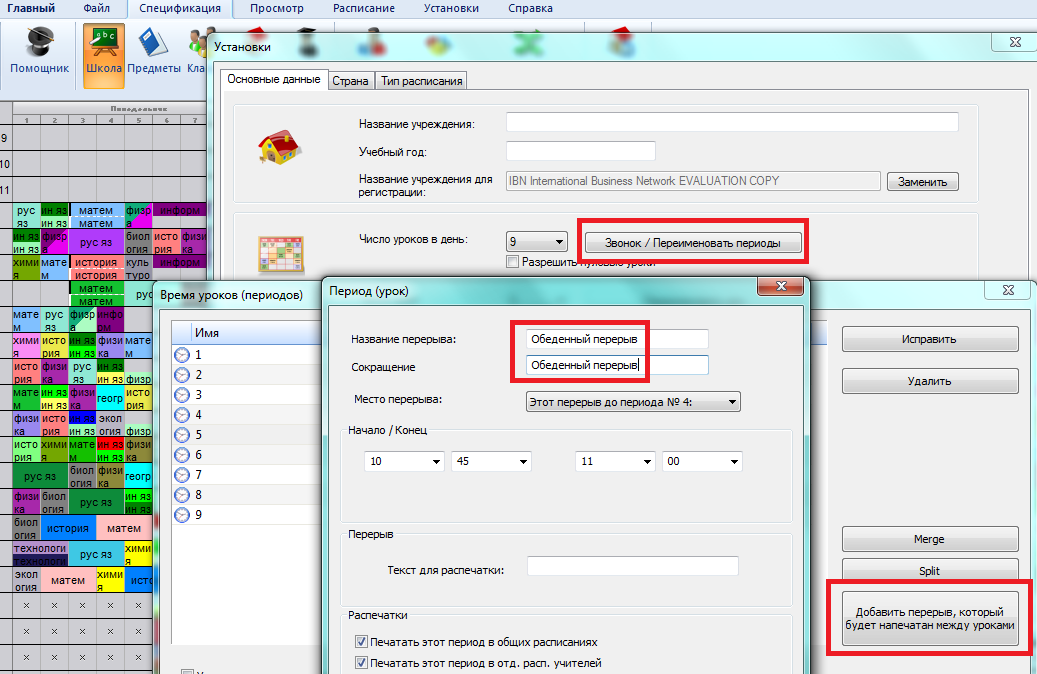Click the Текст для распечатки field
Screen dimensions: 1037x674
pyautogui.click(x=632, y=567)
